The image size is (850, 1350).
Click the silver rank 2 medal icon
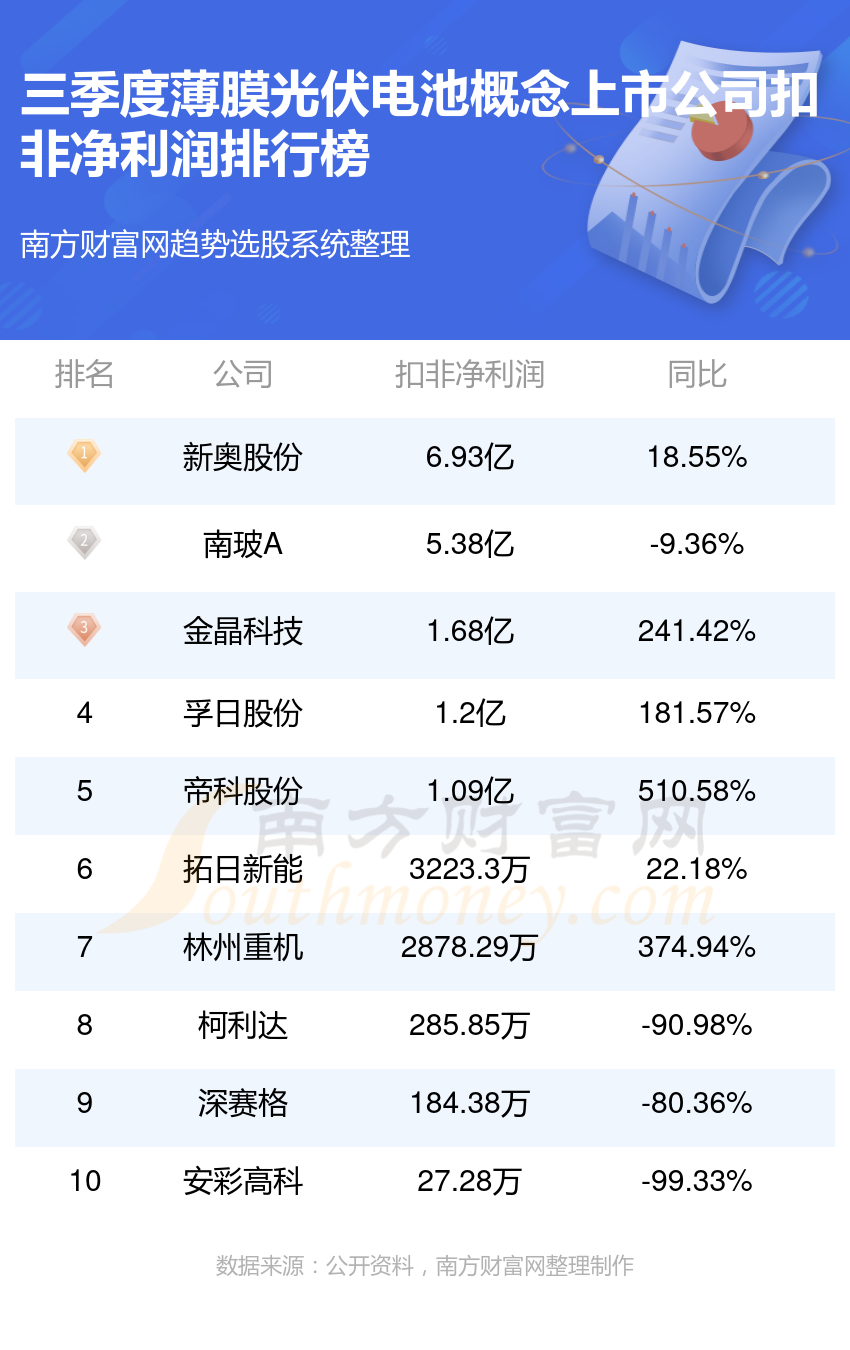(84, 543)
